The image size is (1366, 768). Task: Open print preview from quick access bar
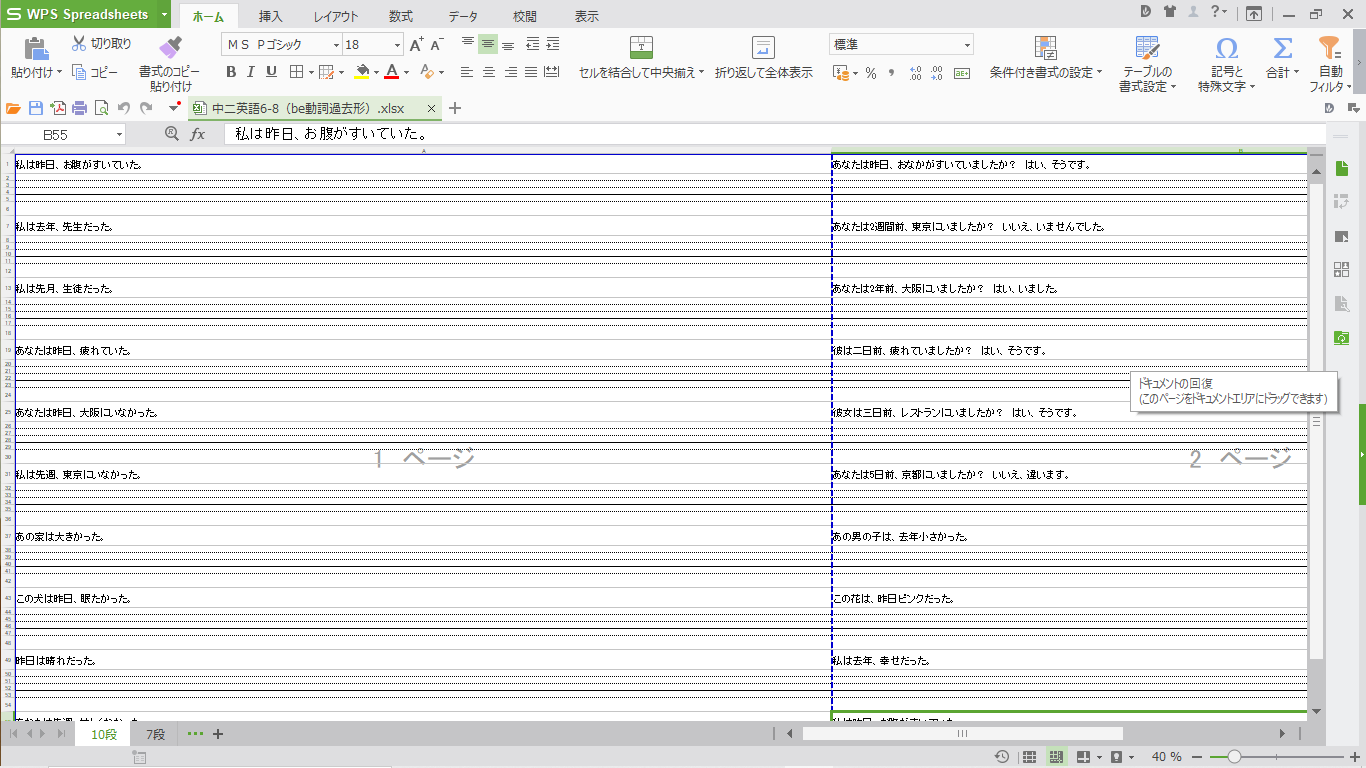(x=102, y=108)
